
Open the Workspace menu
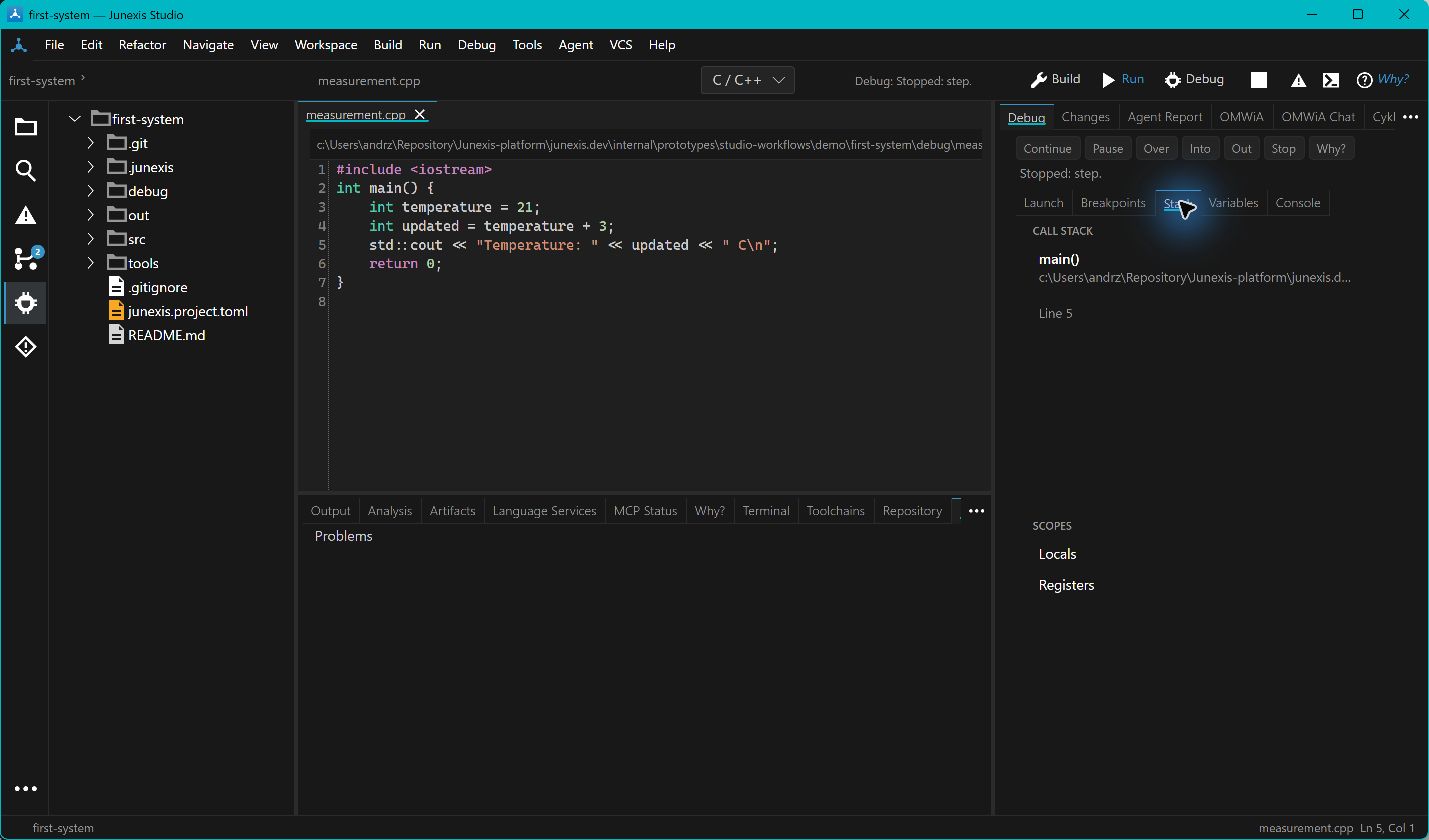point(326,45)
